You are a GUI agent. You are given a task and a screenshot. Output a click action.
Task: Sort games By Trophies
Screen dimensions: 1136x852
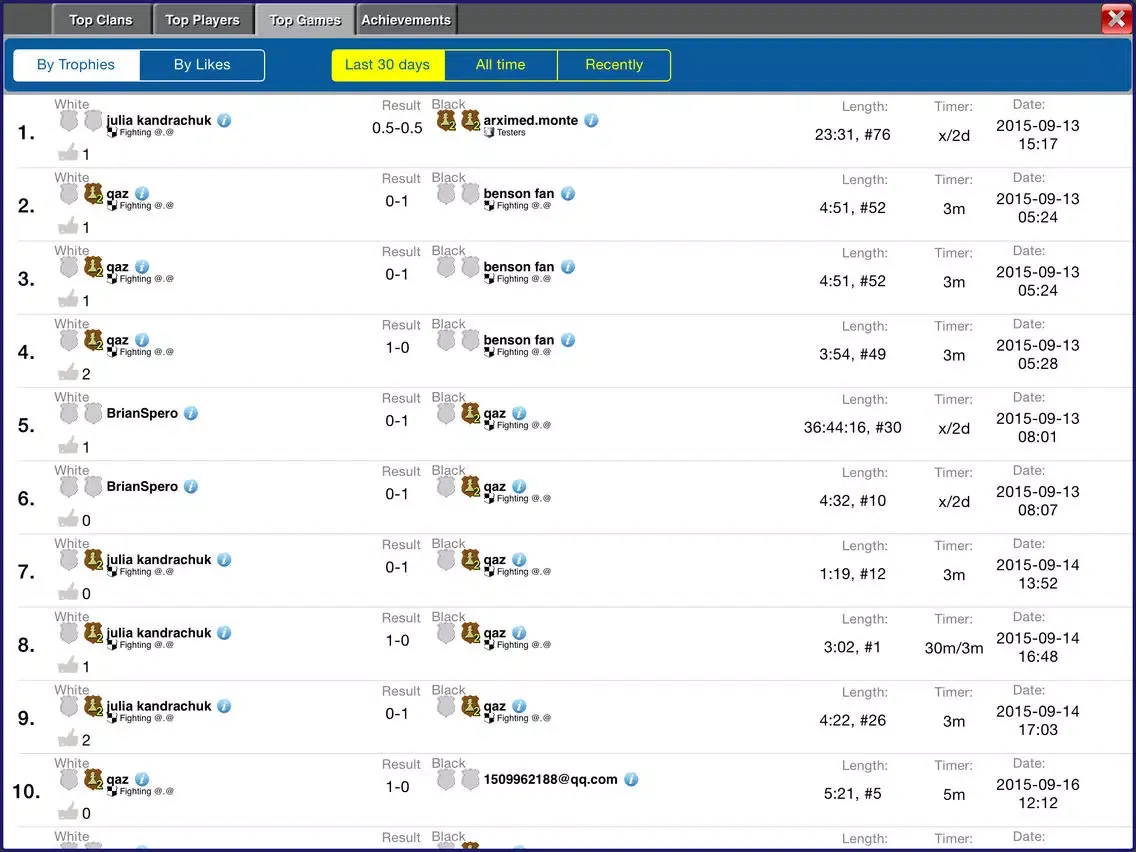point(76,64)
